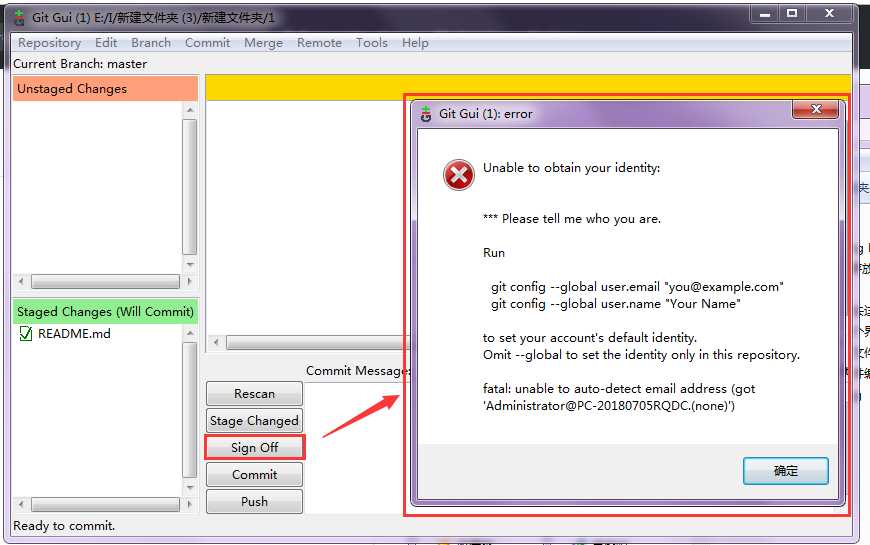Click the Unstaged list vertical scrollbar thumb
Screen dimensions: 870x545
tap(190, 186)
